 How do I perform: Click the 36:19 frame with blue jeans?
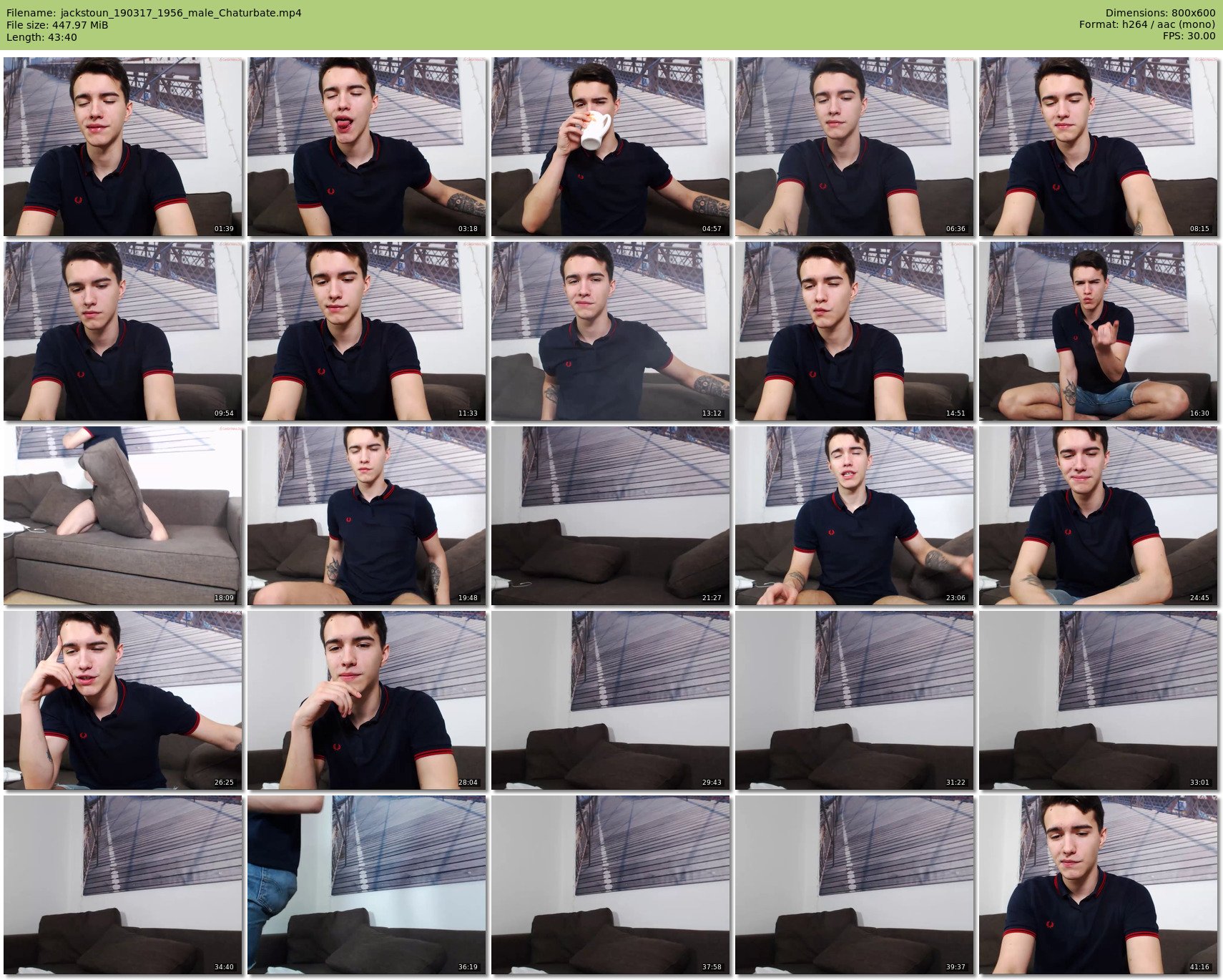pos(366,885)
